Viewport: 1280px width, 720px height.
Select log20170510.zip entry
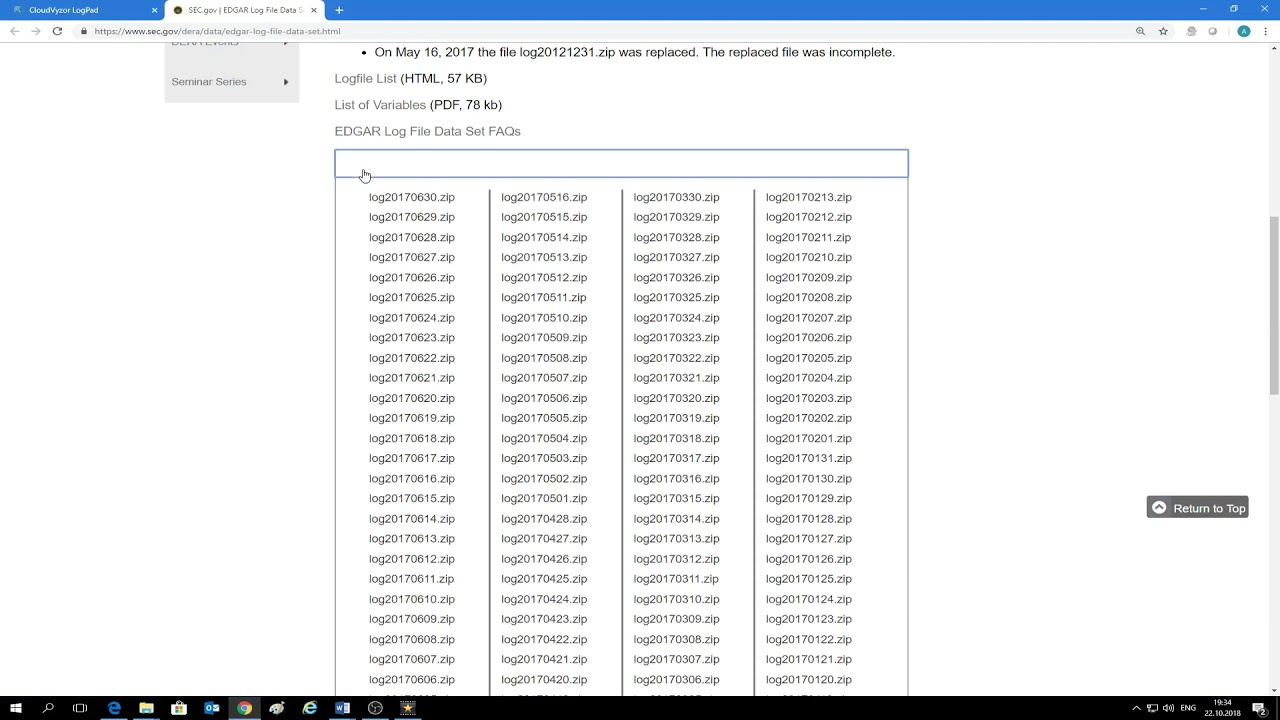[544, 318]
